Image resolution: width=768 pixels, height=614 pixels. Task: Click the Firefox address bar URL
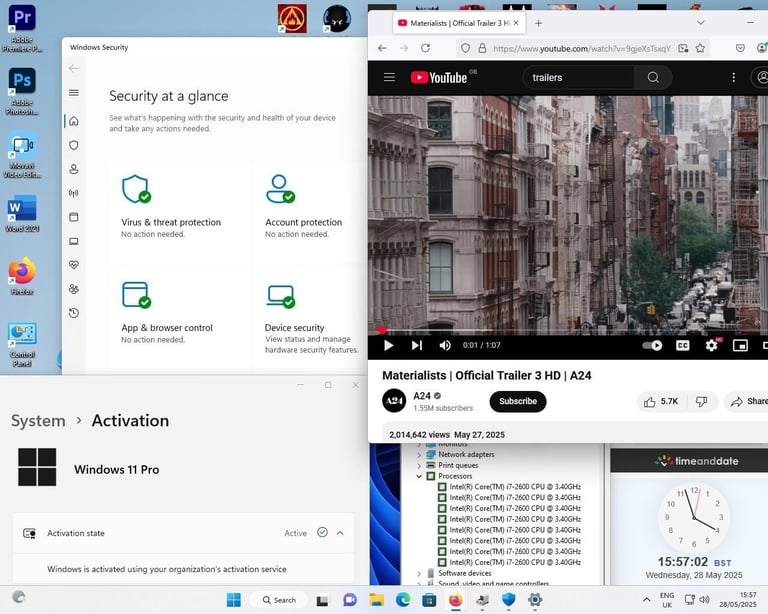click(581, 48)
